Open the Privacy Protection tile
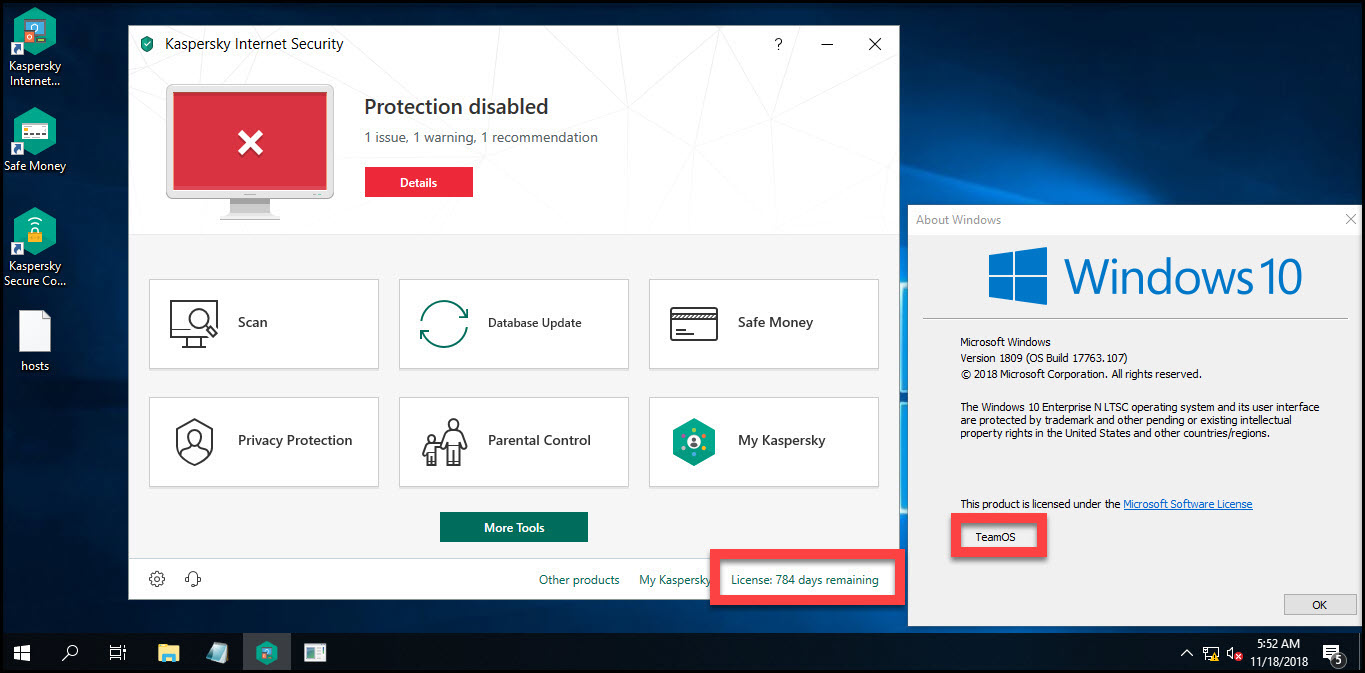Screen dimensions: 1365x673 [x=264, y=442]
